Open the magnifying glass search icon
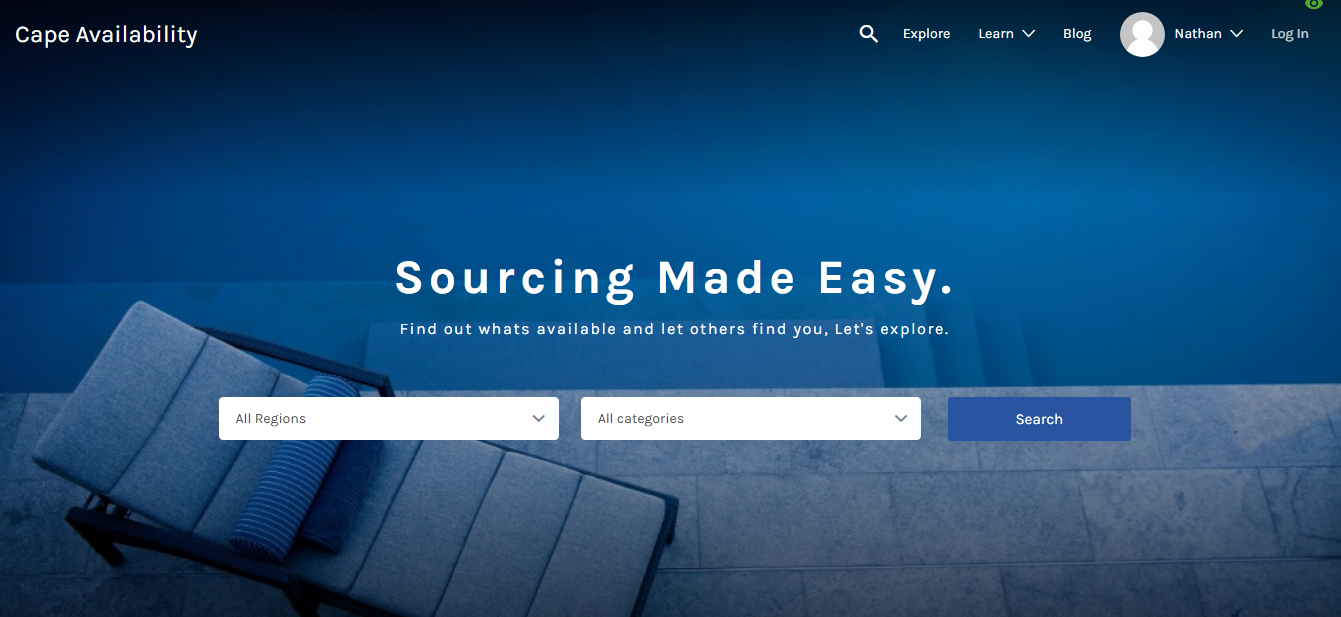 click(868, 34)
